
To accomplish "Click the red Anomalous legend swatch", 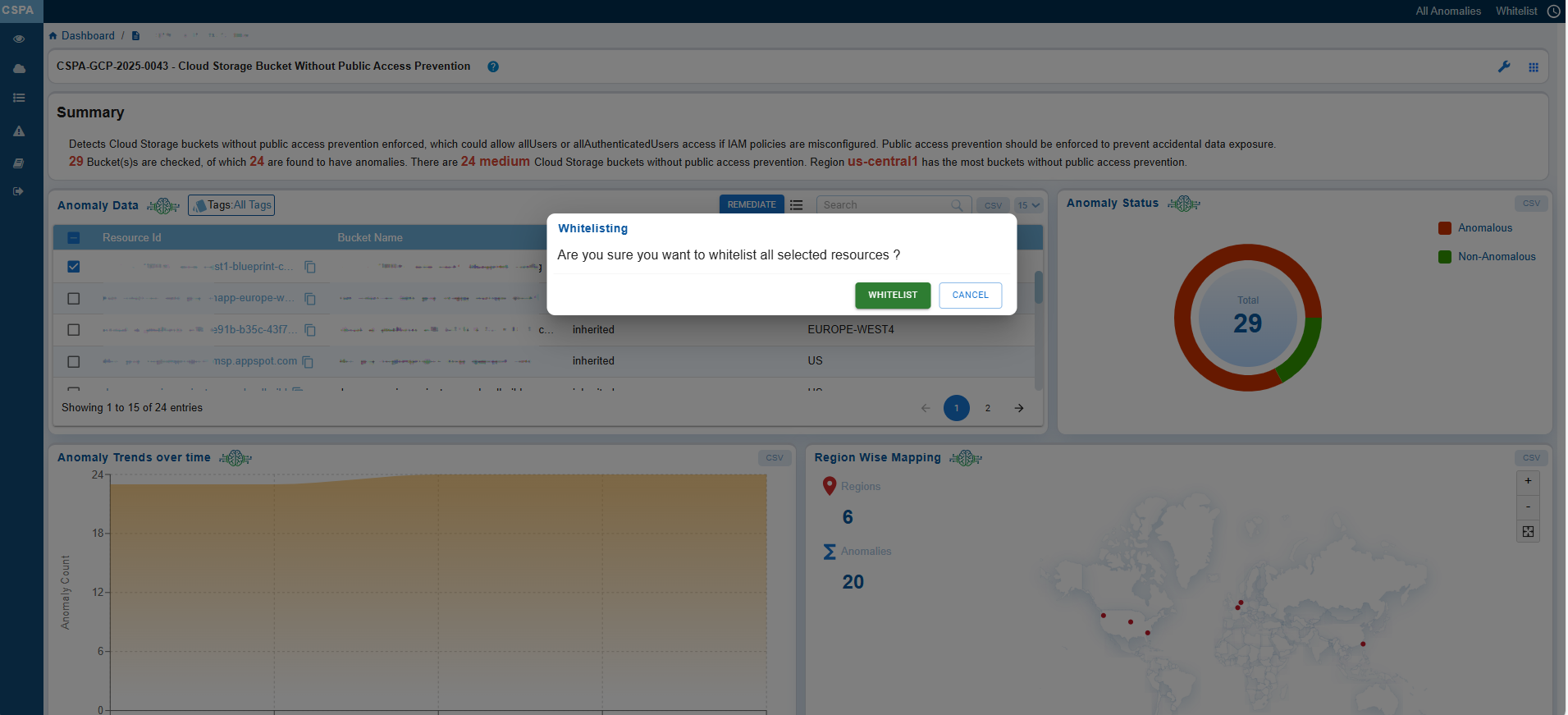I will [x=1445, y=228].
